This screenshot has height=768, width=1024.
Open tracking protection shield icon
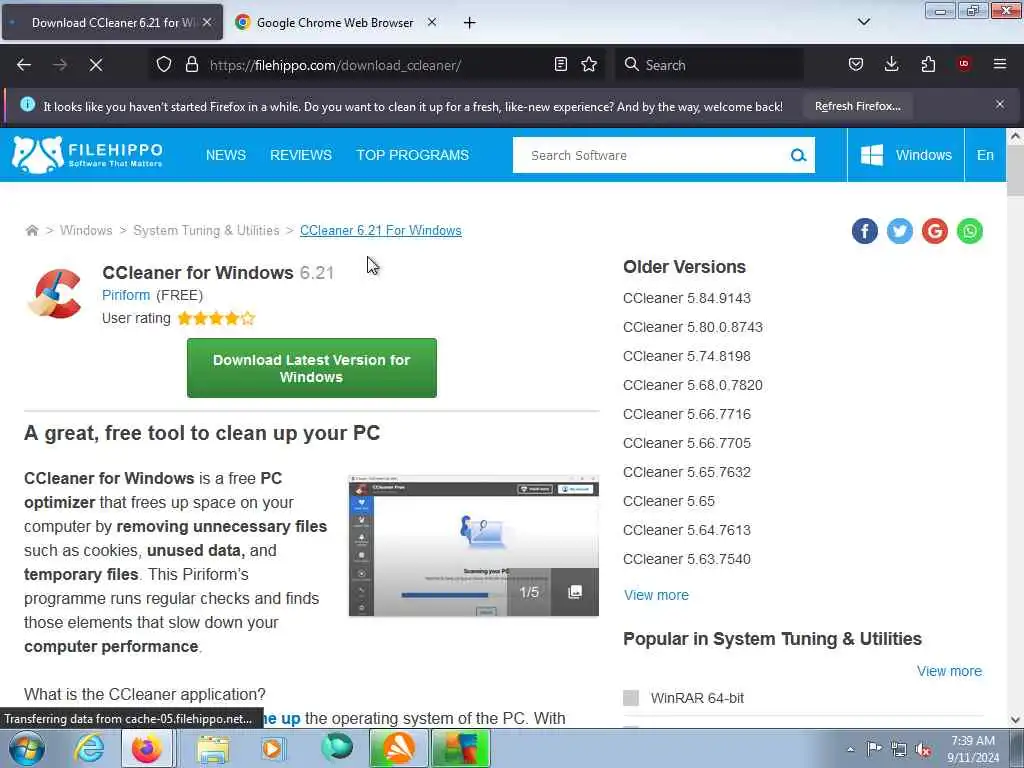pyautogui.click(x=164, y=65)
